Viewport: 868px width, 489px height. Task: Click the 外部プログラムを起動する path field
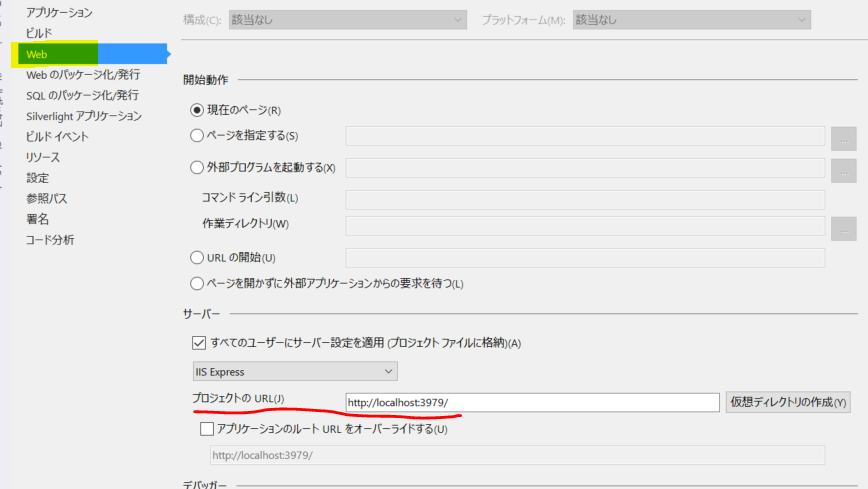point(585,168)
